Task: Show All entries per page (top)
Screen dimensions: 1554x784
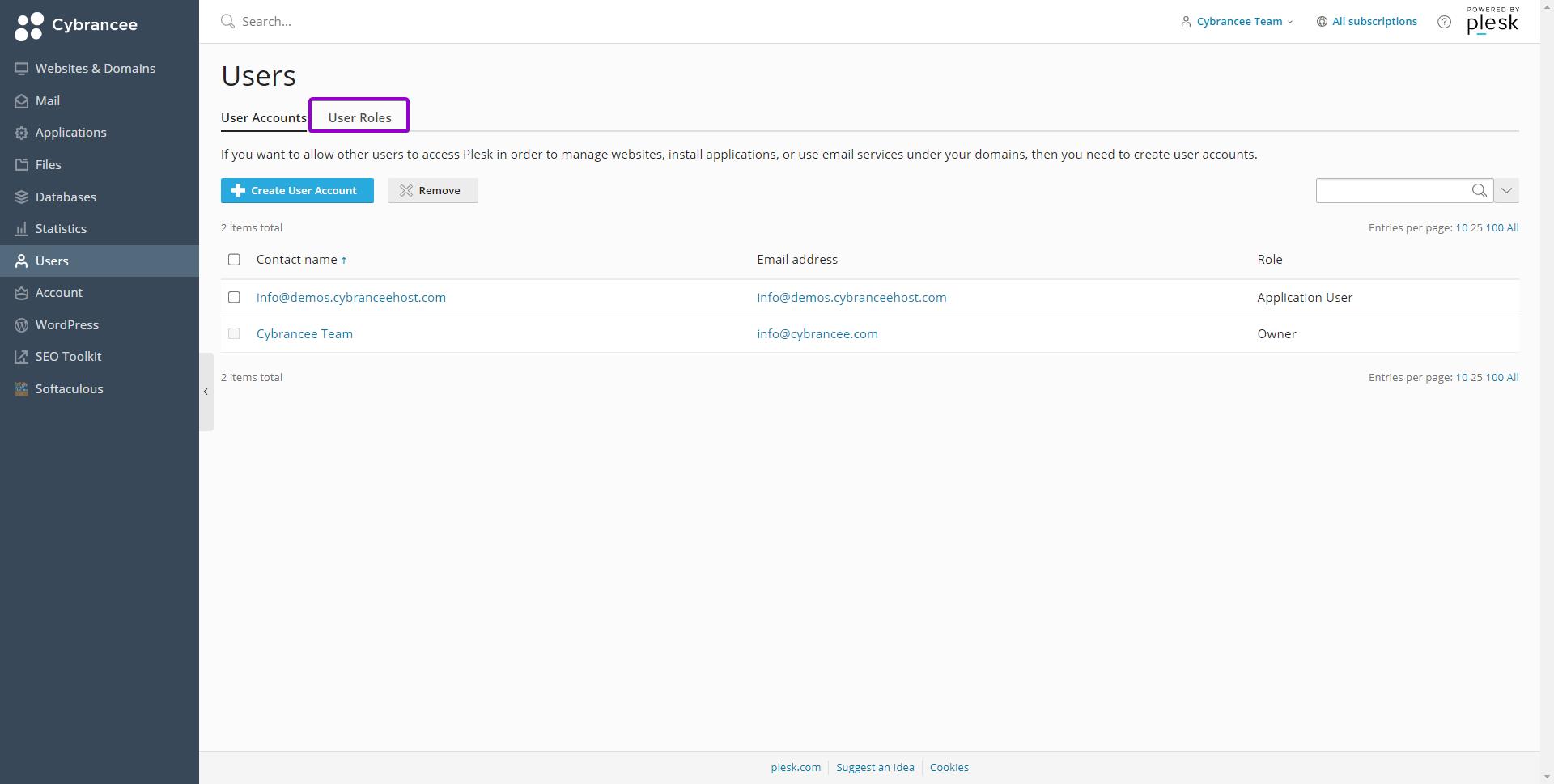Action: point(1512,228)
